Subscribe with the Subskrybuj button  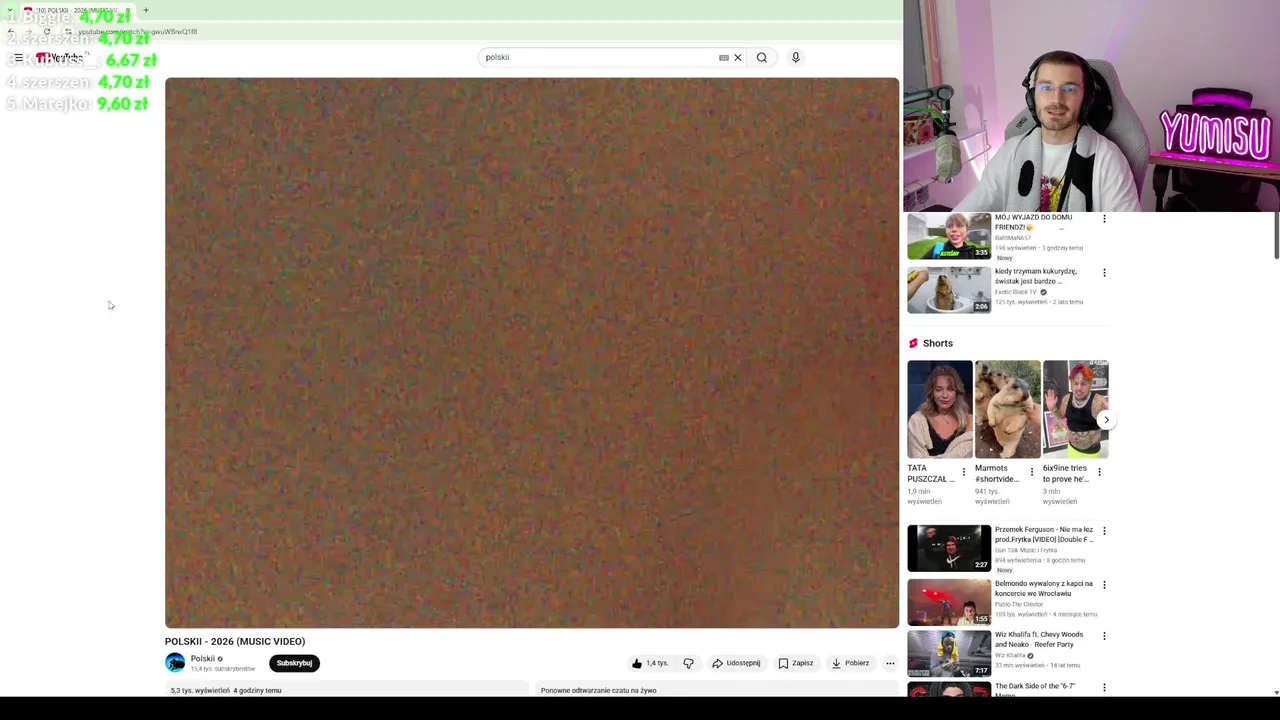pyautogui.click(x=294, y=663)
